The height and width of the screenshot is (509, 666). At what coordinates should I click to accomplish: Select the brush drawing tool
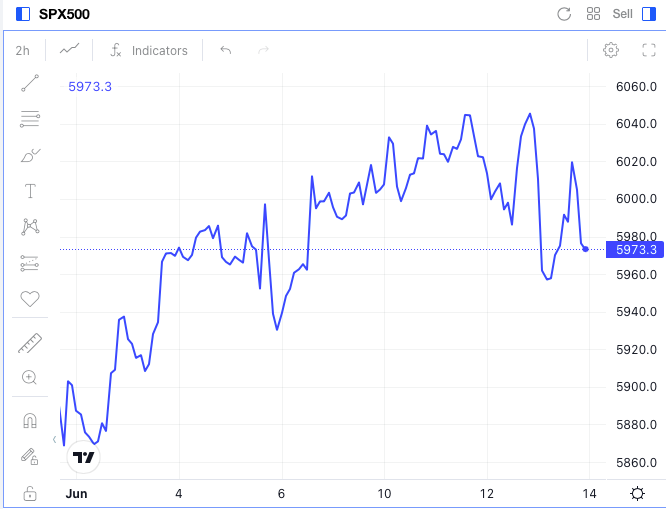[30, 156]
